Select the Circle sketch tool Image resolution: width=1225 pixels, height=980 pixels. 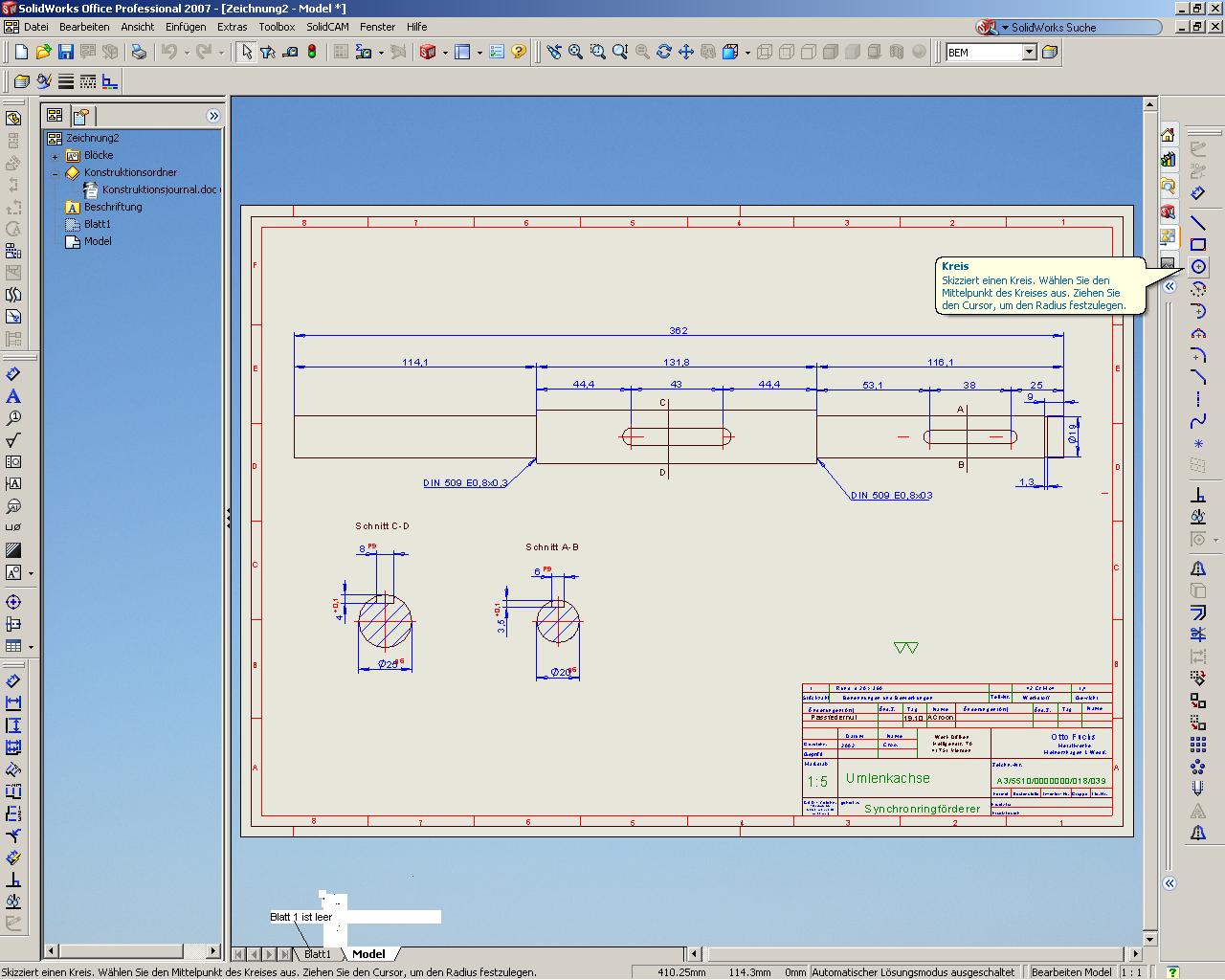coord(1198,267)
